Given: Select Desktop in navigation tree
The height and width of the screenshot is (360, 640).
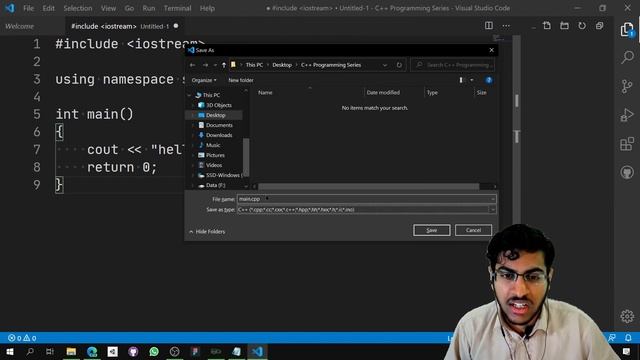Looking at the screenshot, I should tap(216, 115).
